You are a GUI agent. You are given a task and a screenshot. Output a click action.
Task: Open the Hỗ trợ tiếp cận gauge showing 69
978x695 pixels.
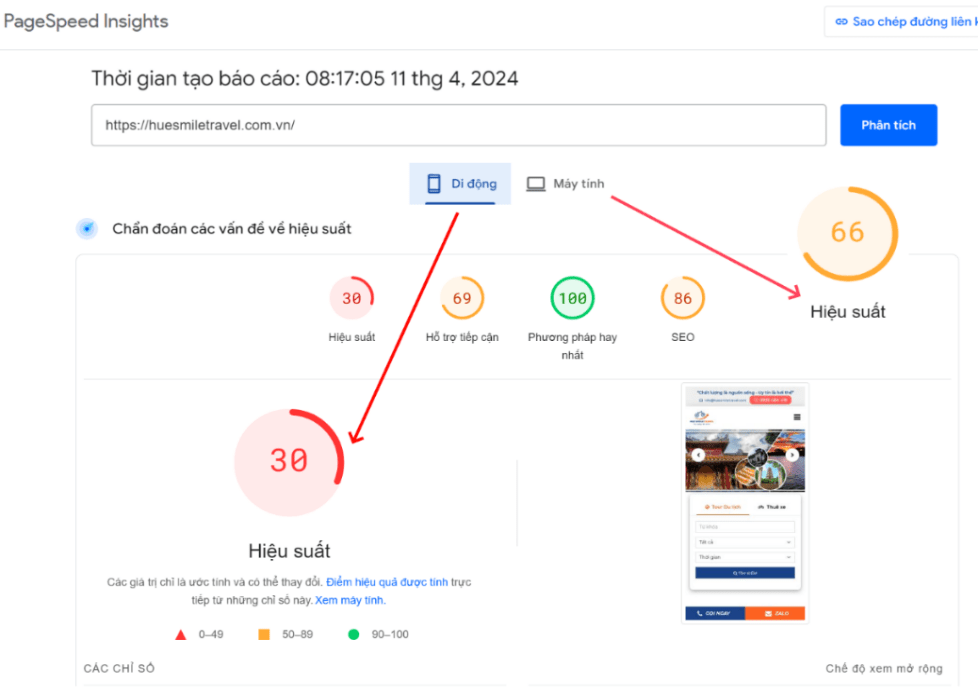[x=462, y=298]
